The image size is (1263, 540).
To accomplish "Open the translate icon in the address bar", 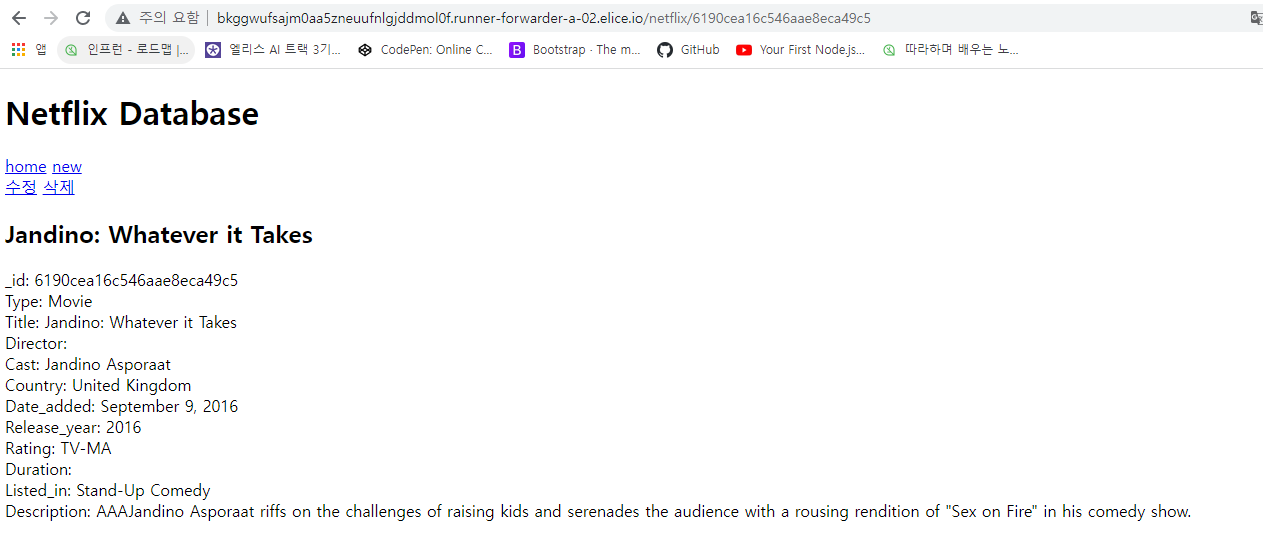I will click(x=1256, y=18).
